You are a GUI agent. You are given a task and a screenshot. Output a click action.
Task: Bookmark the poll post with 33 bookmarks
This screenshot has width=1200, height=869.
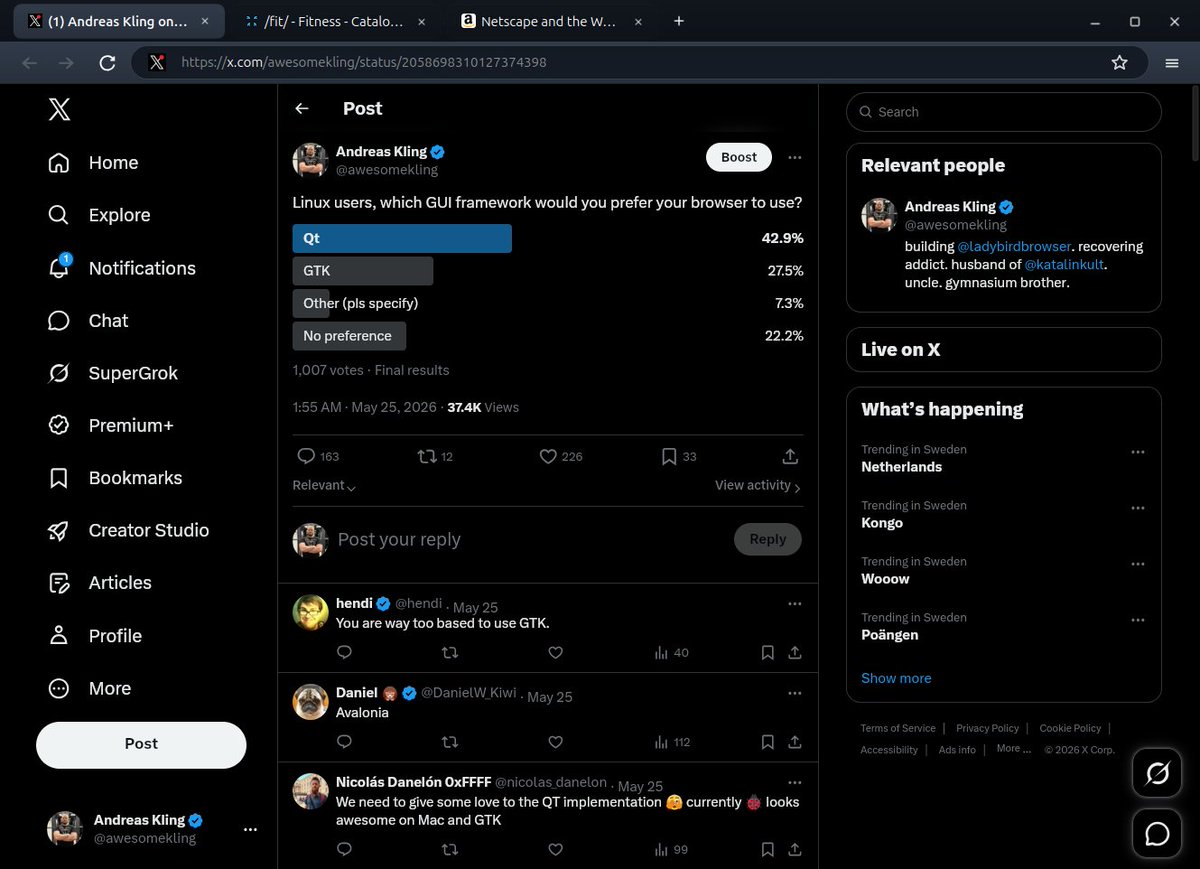pyautogui.click(x=679, y=456)
